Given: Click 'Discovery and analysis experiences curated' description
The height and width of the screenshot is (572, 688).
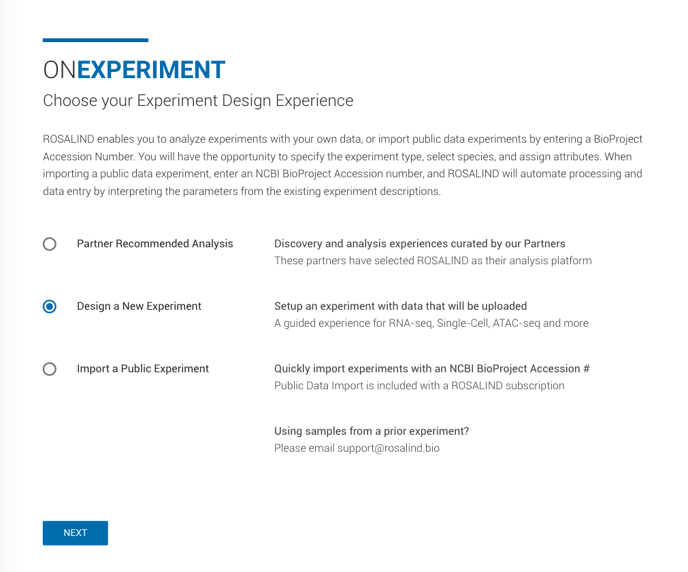Looking at the screenshot, I should point(419,243).
